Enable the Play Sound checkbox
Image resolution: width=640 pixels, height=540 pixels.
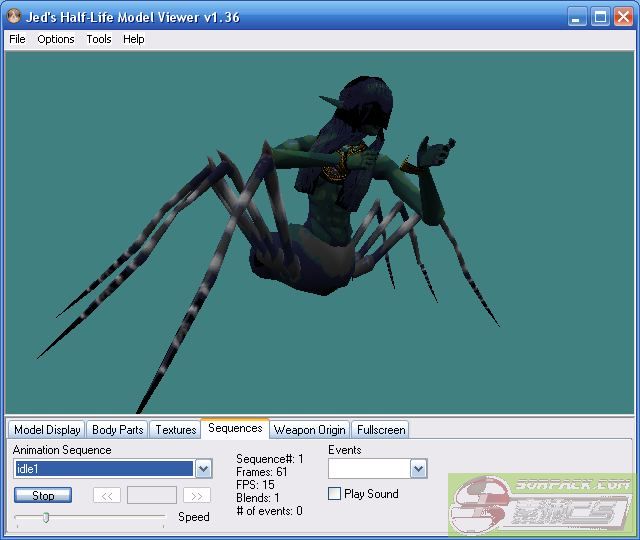[x=335, y=494]
